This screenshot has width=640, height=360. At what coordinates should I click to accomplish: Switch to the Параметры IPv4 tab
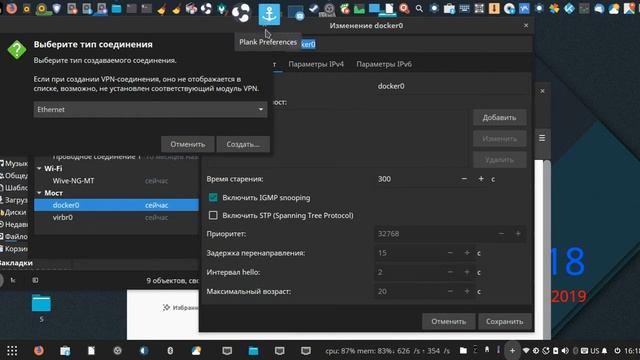pyautogui.click(x=316, y=64)
